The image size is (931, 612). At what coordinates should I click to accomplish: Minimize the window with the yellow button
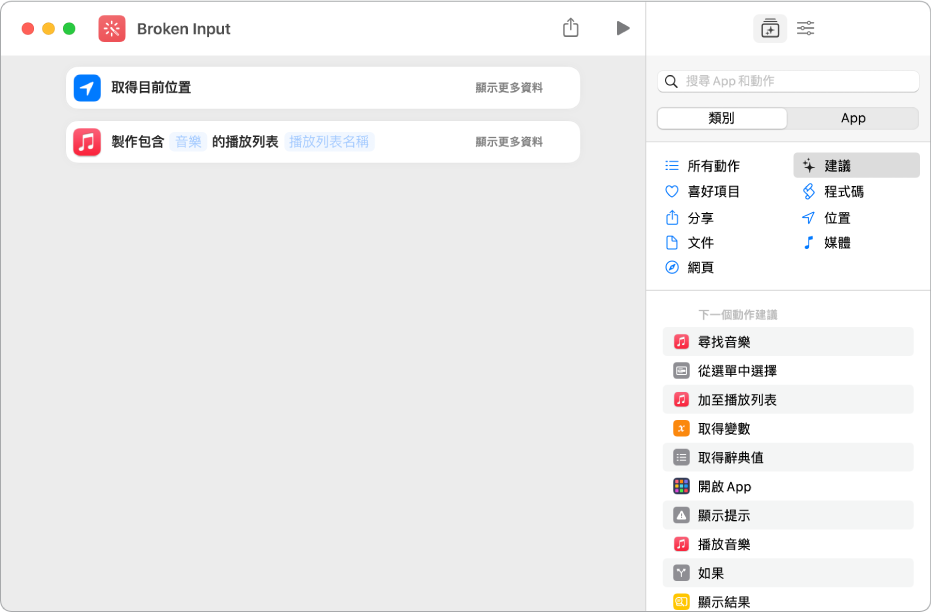pyautogui.click(x=49, y=28)
